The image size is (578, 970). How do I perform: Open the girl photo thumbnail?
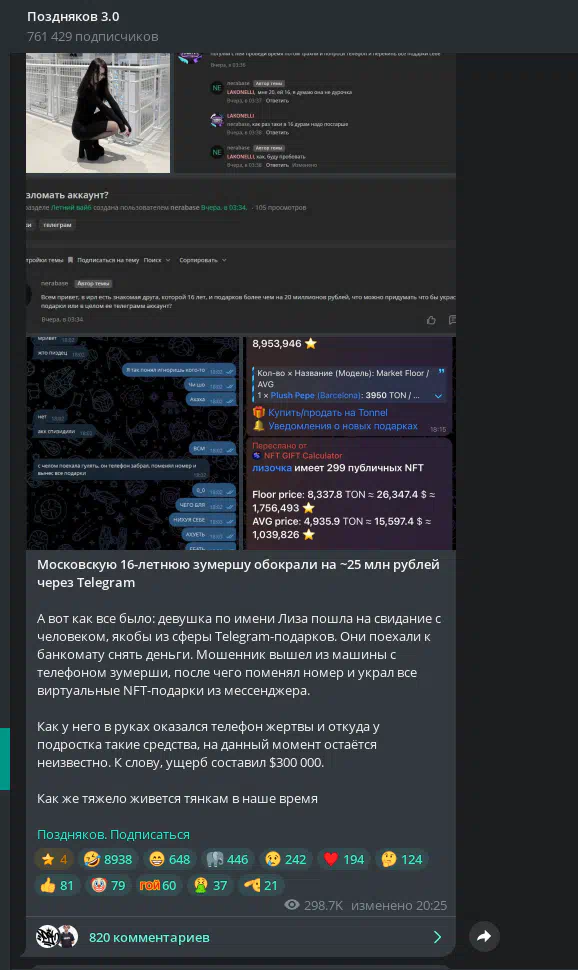pos(98,113)
